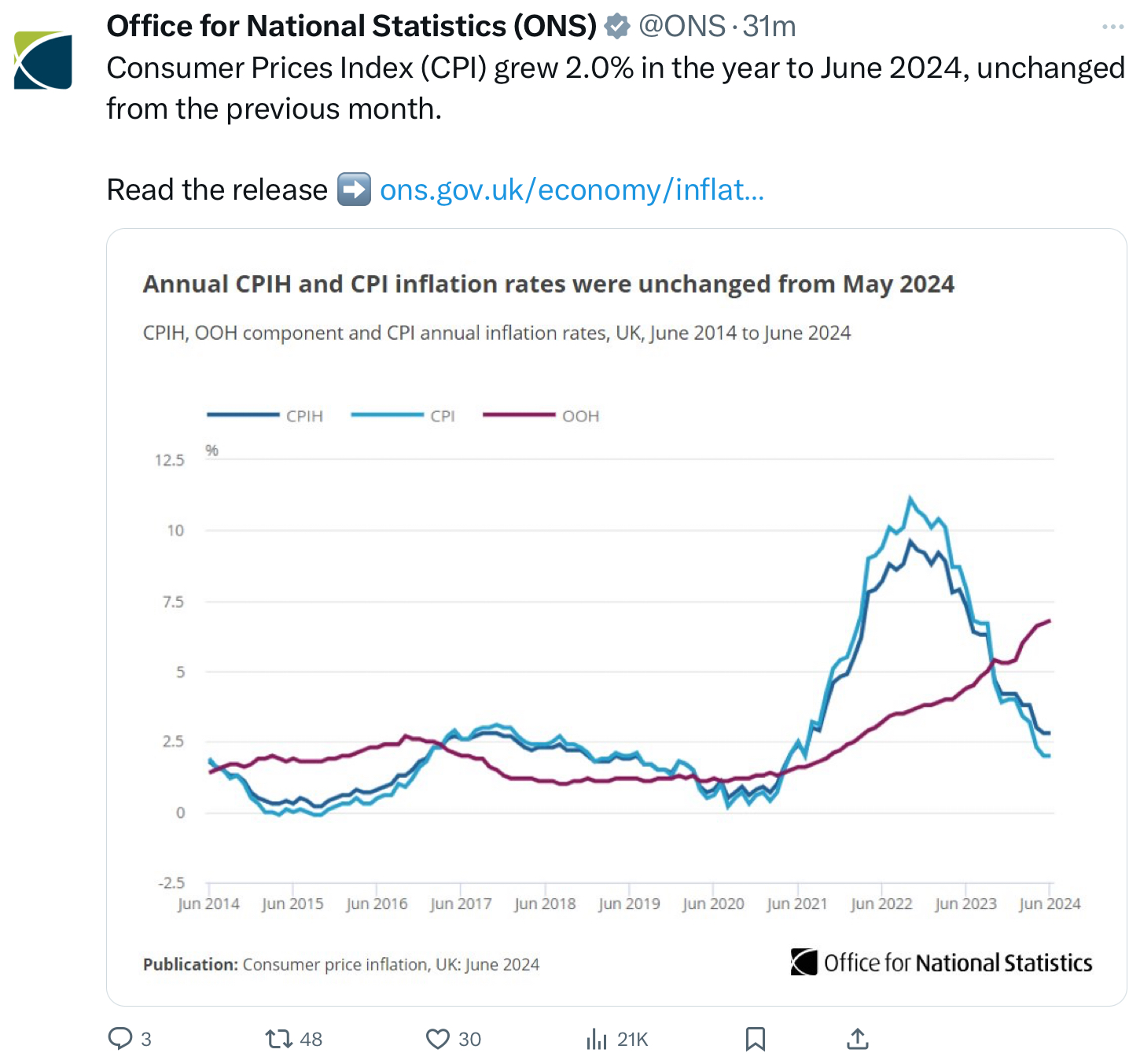Click the share upload icon
The image size is (1129, 1064).
[858, 1038]
